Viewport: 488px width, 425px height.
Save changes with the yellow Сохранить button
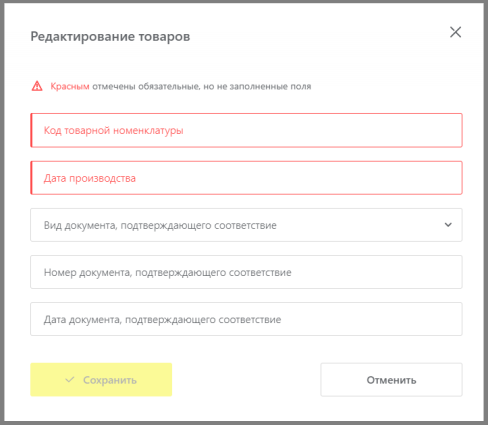101,380
